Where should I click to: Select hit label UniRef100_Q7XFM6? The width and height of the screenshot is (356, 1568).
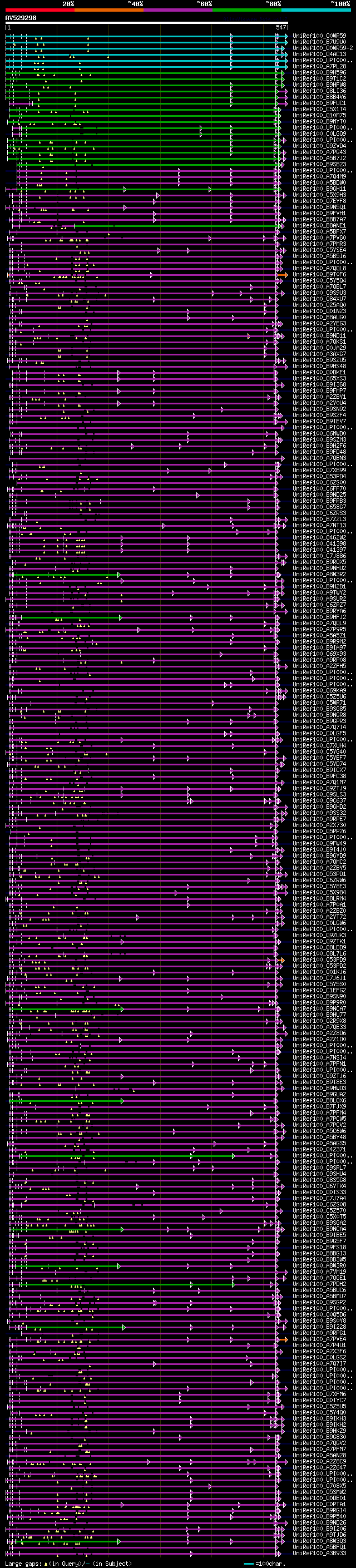click(319, 1394)
